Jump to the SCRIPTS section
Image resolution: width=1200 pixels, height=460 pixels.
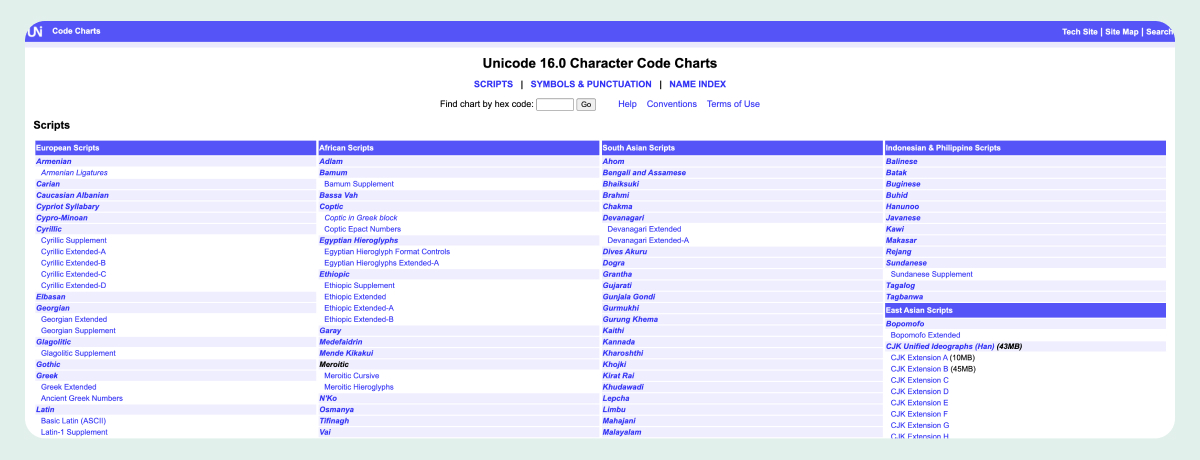tap(493, 84)
